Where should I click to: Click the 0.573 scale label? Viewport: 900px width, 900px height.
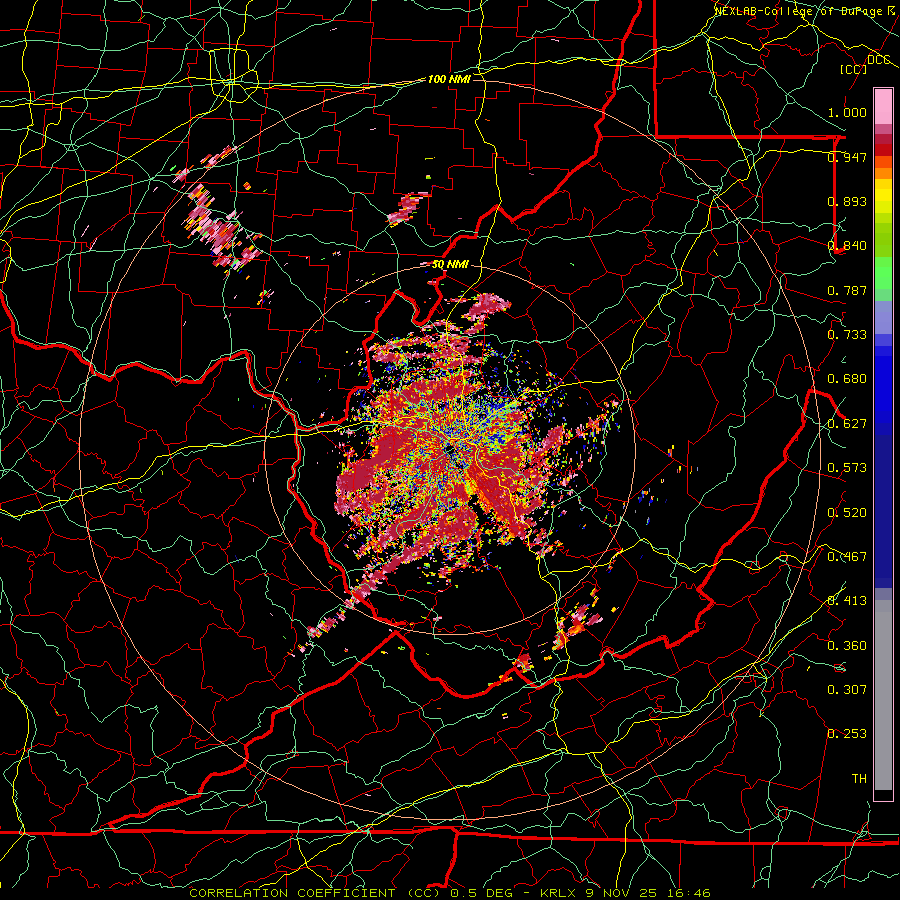[x=847, y=468]
